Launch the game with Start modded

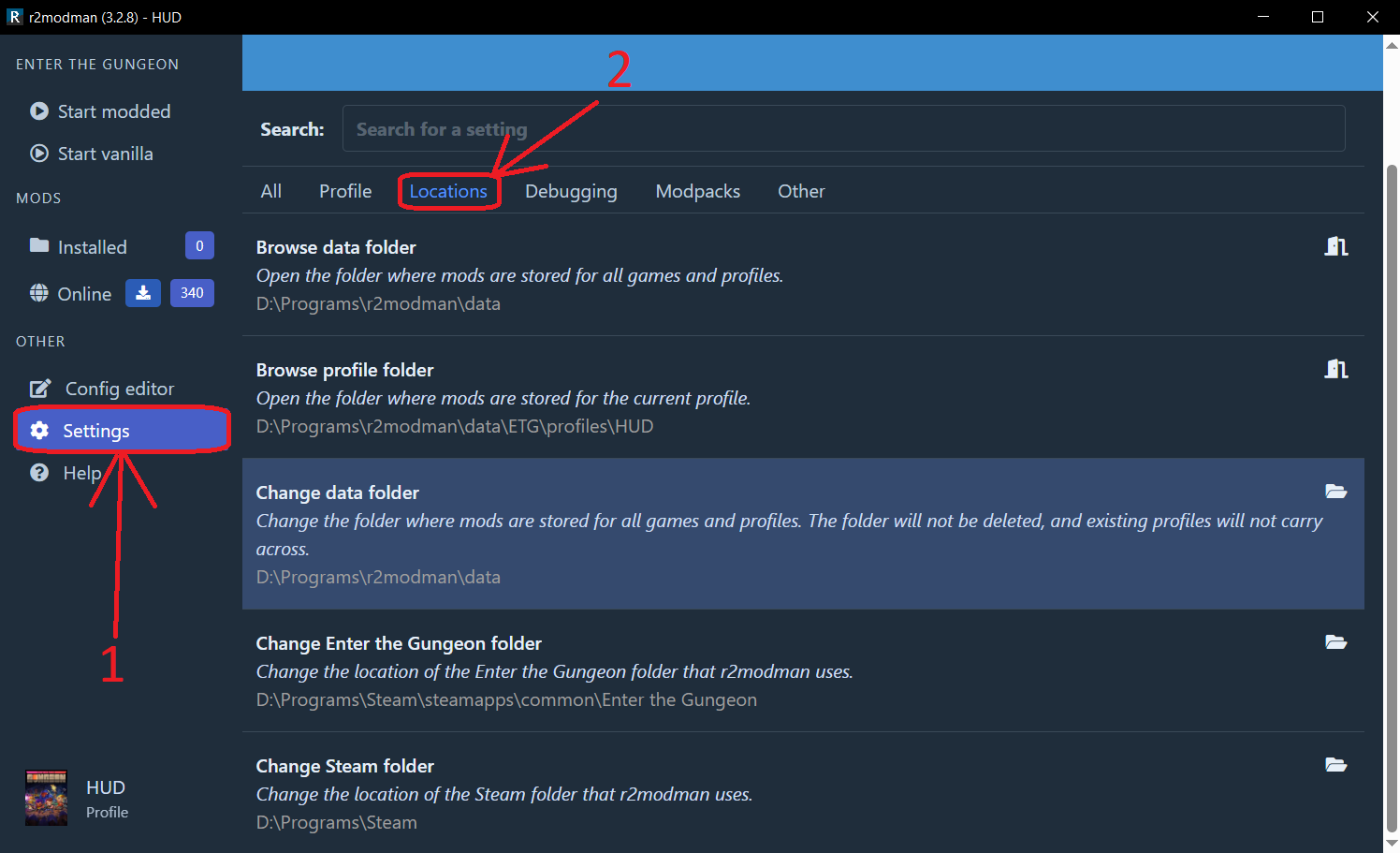point(113,111)
